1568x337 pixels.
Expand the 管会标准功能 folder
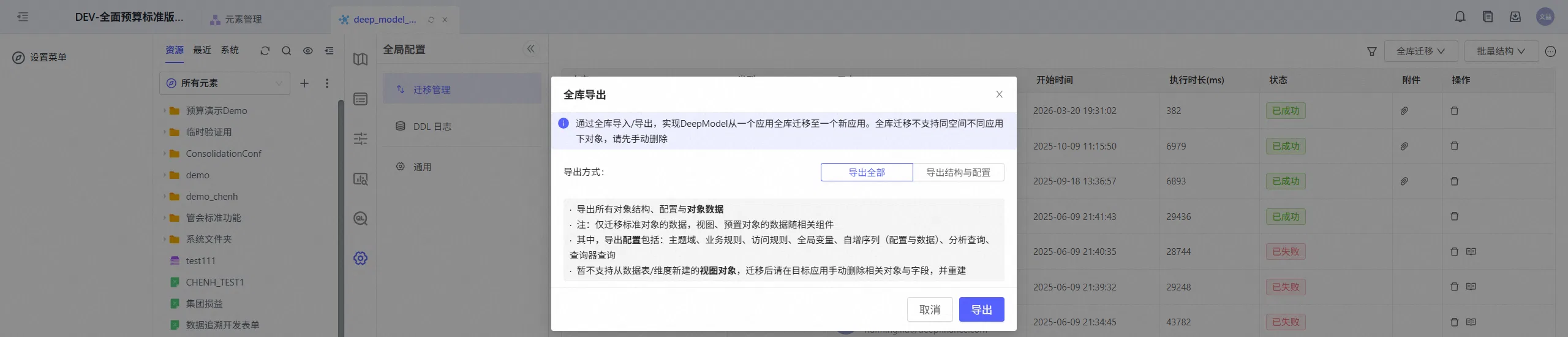tap(164, 218)
